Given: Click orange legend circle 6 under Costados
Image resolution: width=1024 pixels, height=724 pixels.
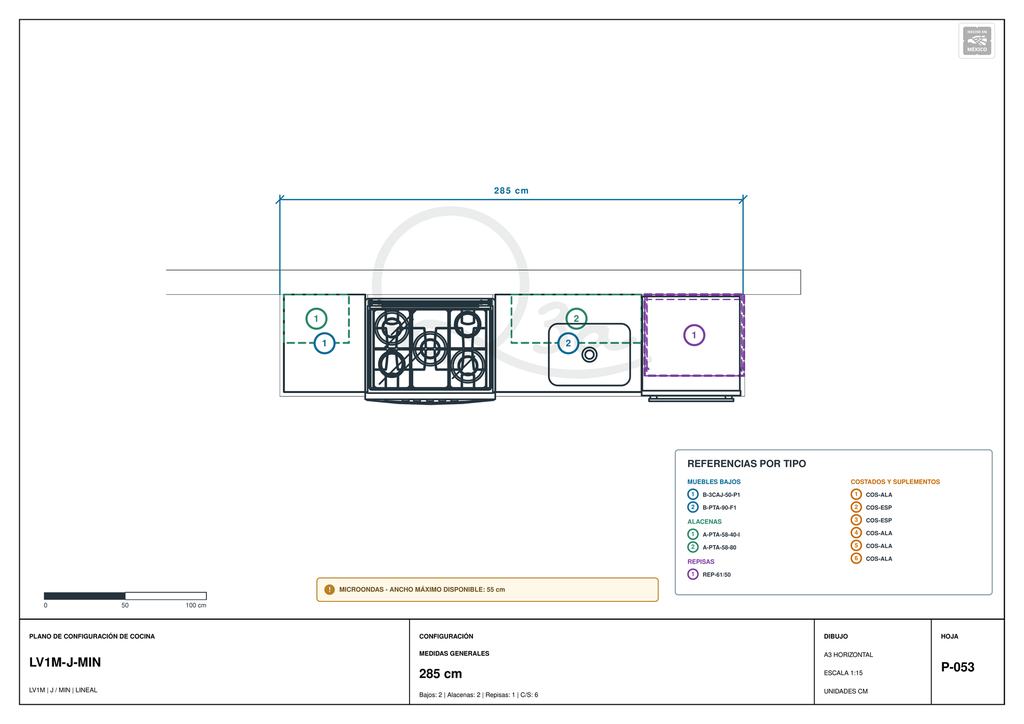Looking at the screenshot, I should 856,558.
